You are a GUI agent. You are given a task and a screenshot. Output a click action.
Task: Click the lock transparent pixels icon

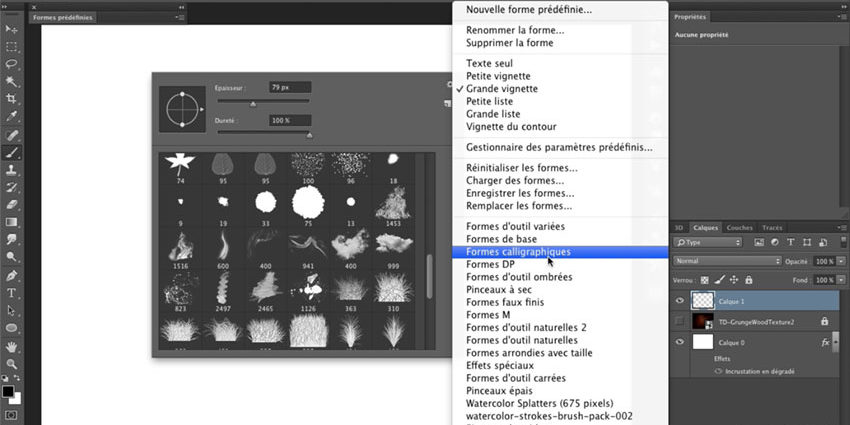(706, 279)
